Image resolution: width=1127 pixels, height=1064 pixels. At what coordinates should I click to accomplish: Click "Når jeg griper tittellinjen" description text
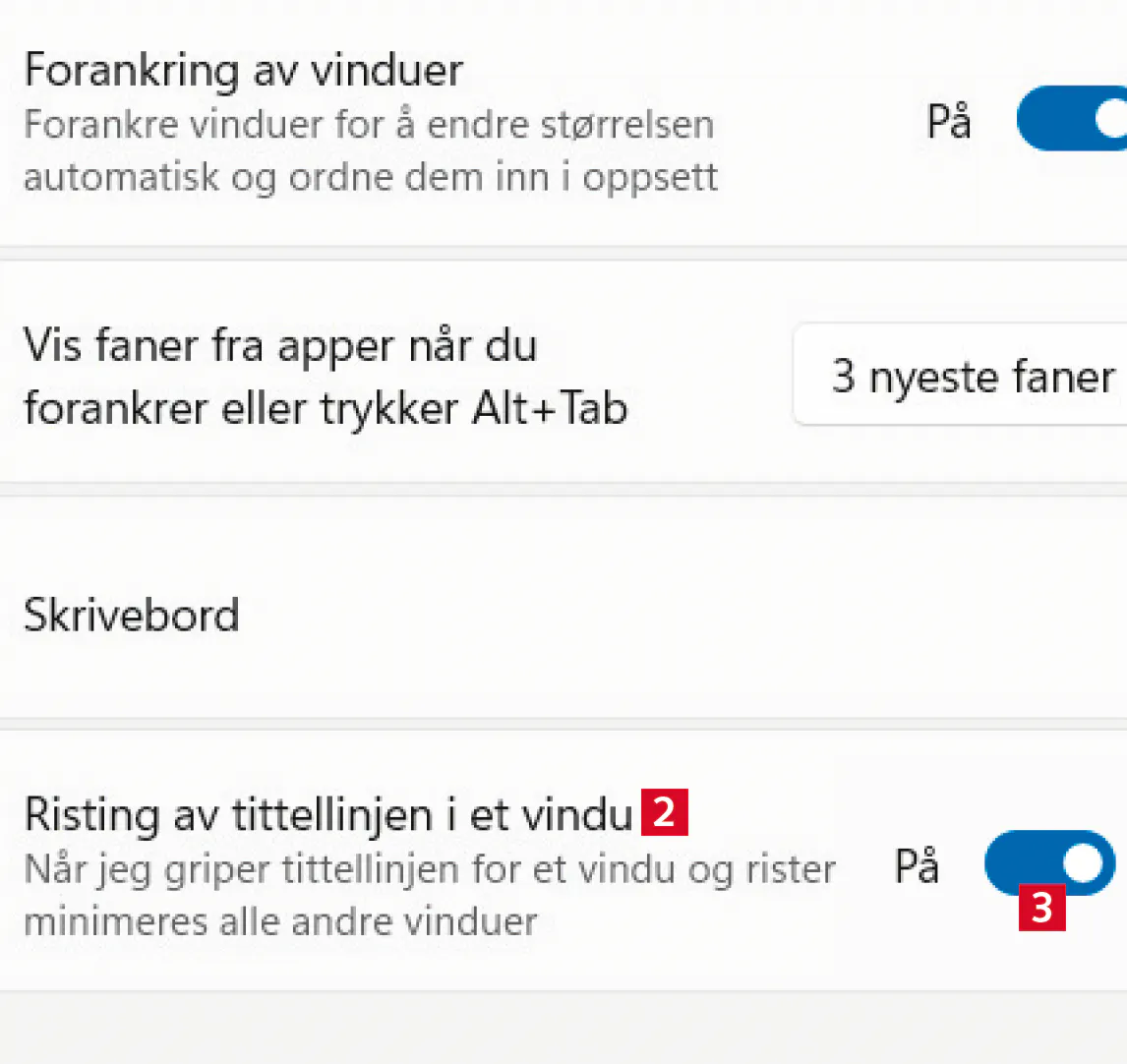(x=429, y=869)
